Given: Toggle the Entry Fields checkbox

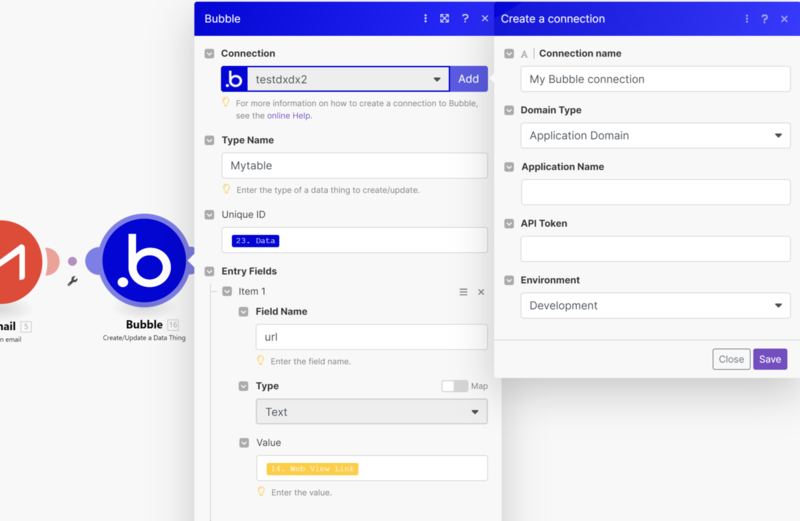Looking at the screenshot, I should click(x=209, y=271).
